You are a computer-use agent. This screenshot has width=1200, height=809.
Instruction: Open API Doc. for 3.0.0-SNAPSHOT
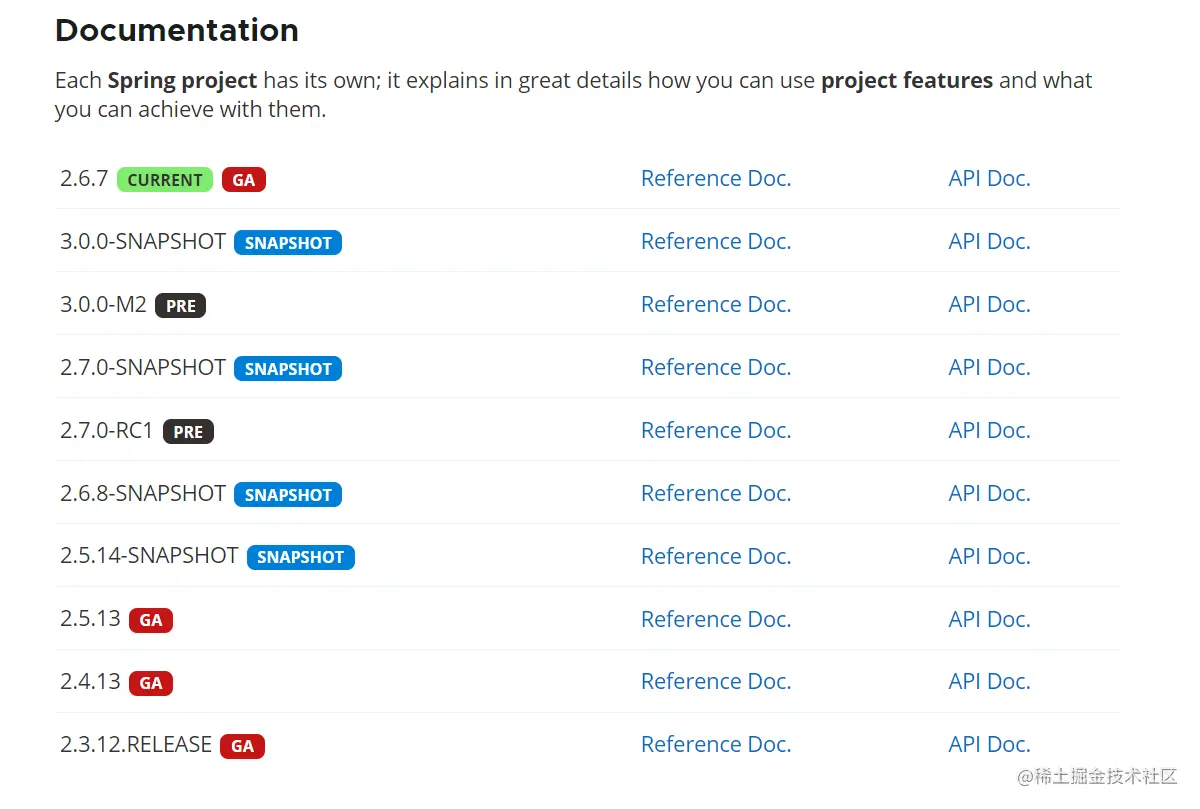pyautogui.click(x=989, y=242)
